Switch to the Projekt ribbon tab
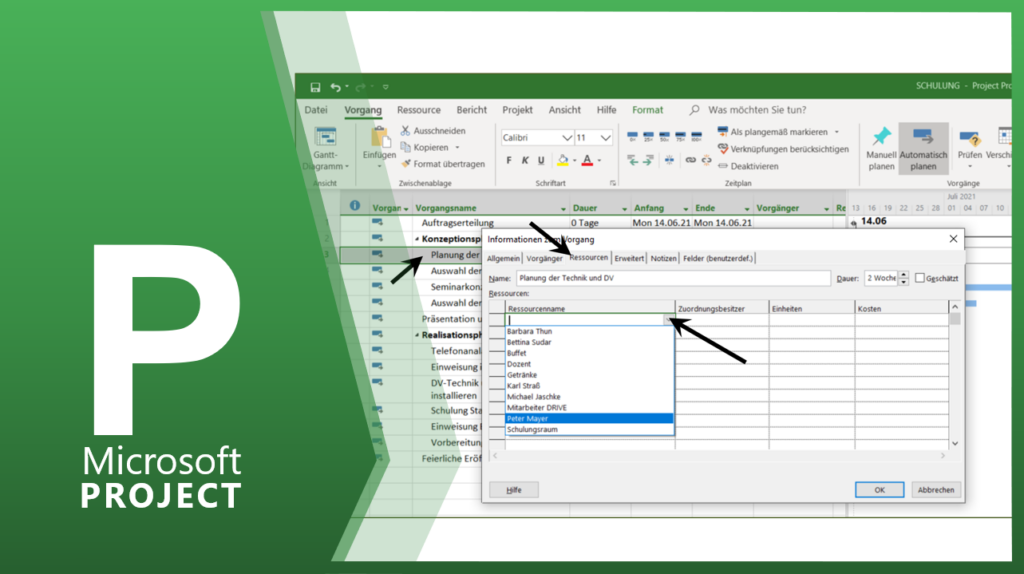 517,110
